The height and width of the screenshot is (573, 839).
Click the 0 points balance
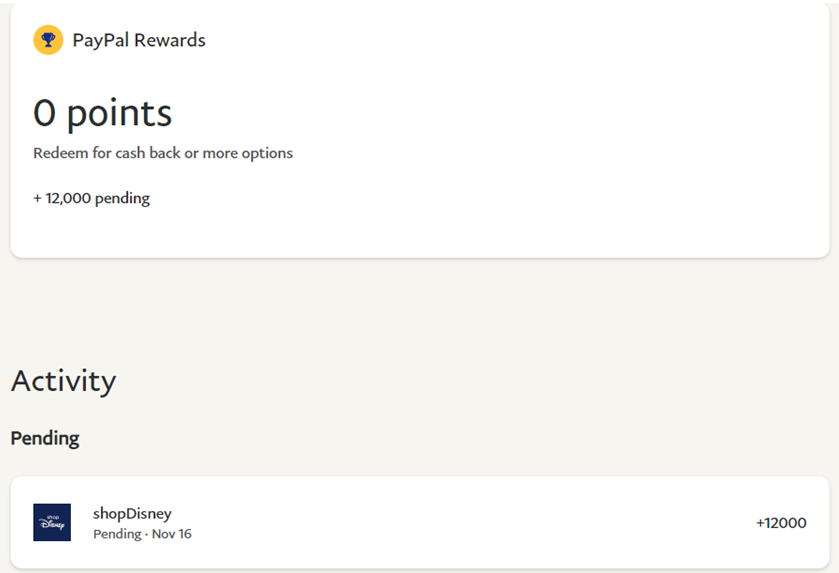pos(102,113)
